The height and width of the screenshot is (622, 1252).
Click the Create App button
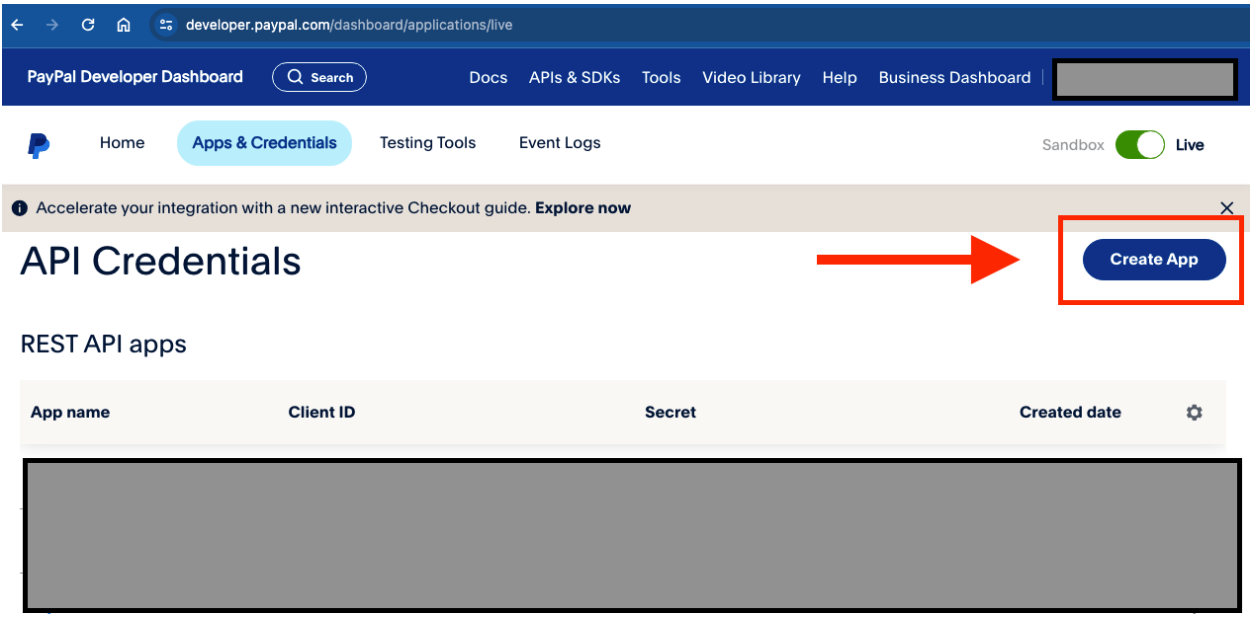1154,259
